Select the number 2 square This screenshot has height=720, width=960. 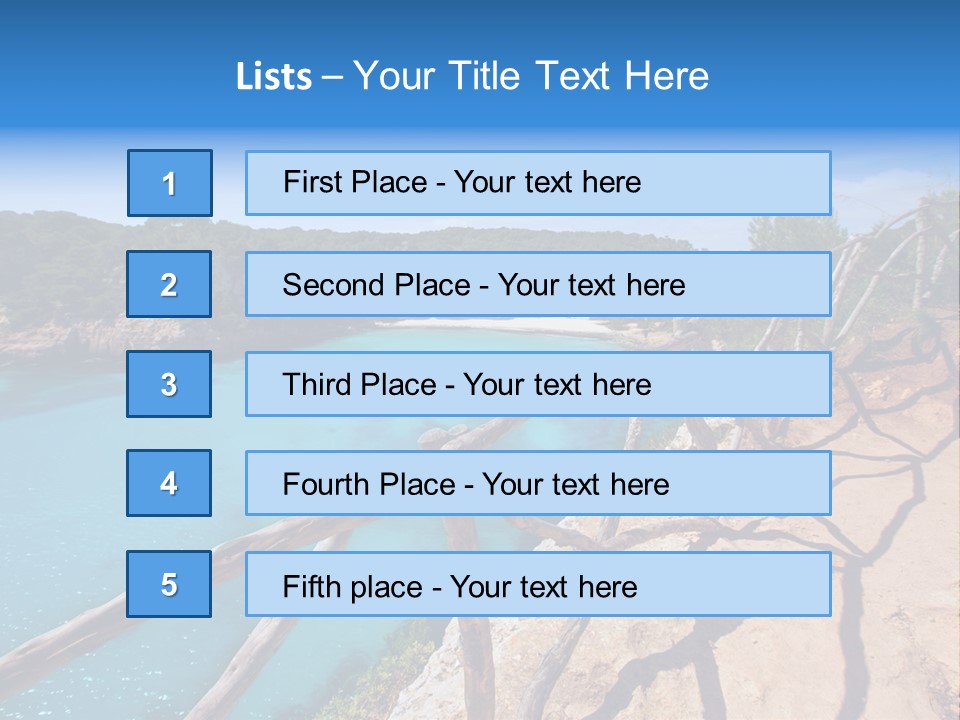coord(169,284)
